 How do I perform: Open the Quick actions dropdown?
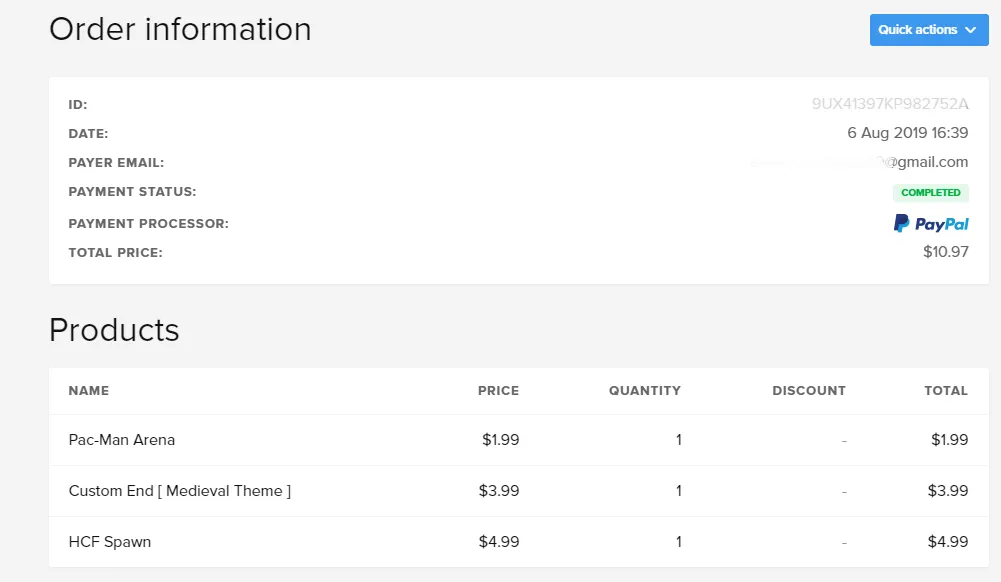click(x=928, y=30)
